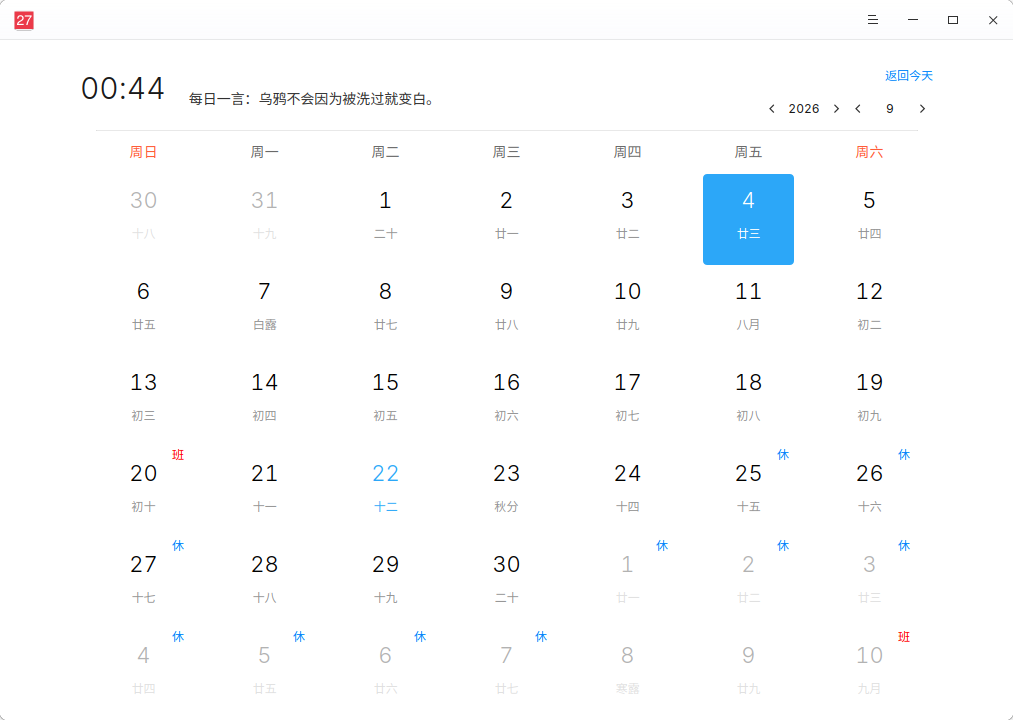Choose September 12 初二
The width and height of the screenshot is (1013, 720).
coord(870,310)
